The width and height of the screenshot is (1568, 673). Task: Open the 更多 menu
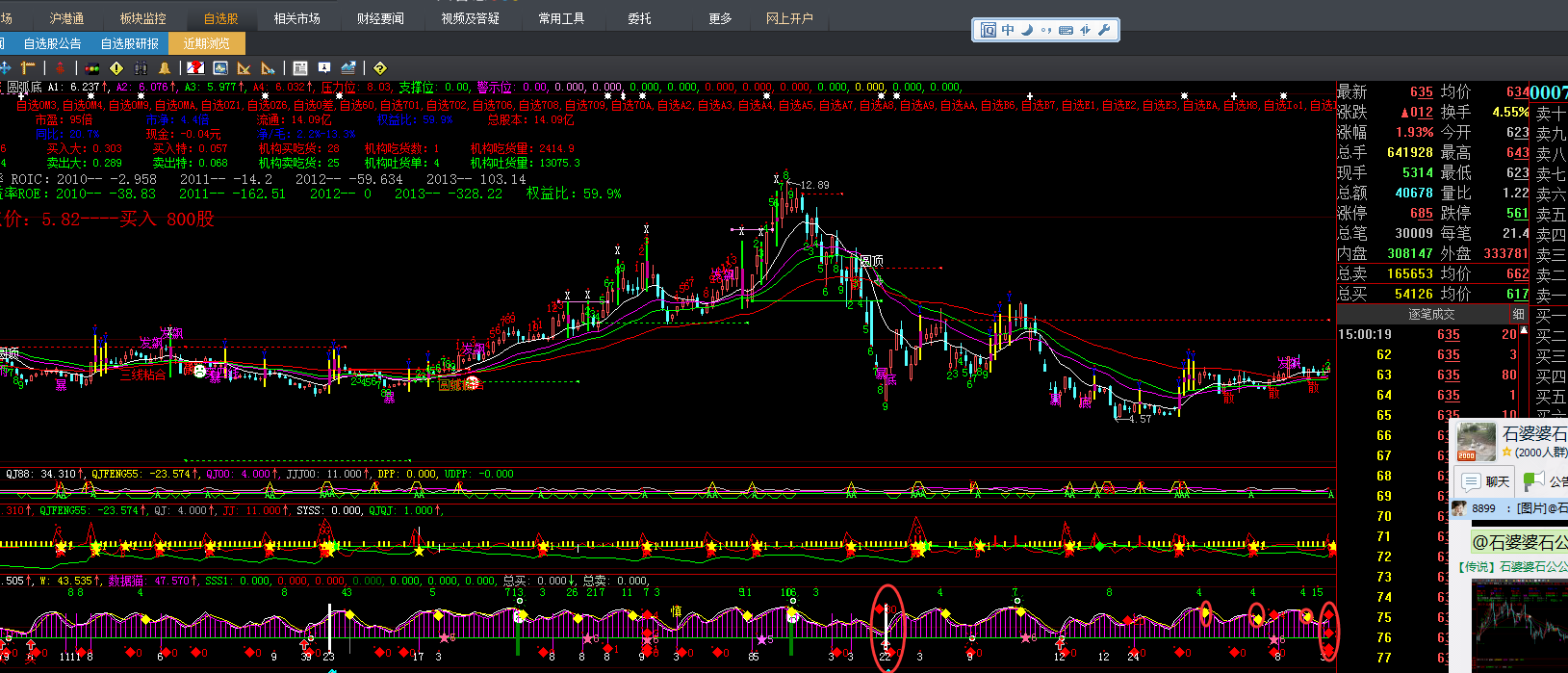(720, 18)
